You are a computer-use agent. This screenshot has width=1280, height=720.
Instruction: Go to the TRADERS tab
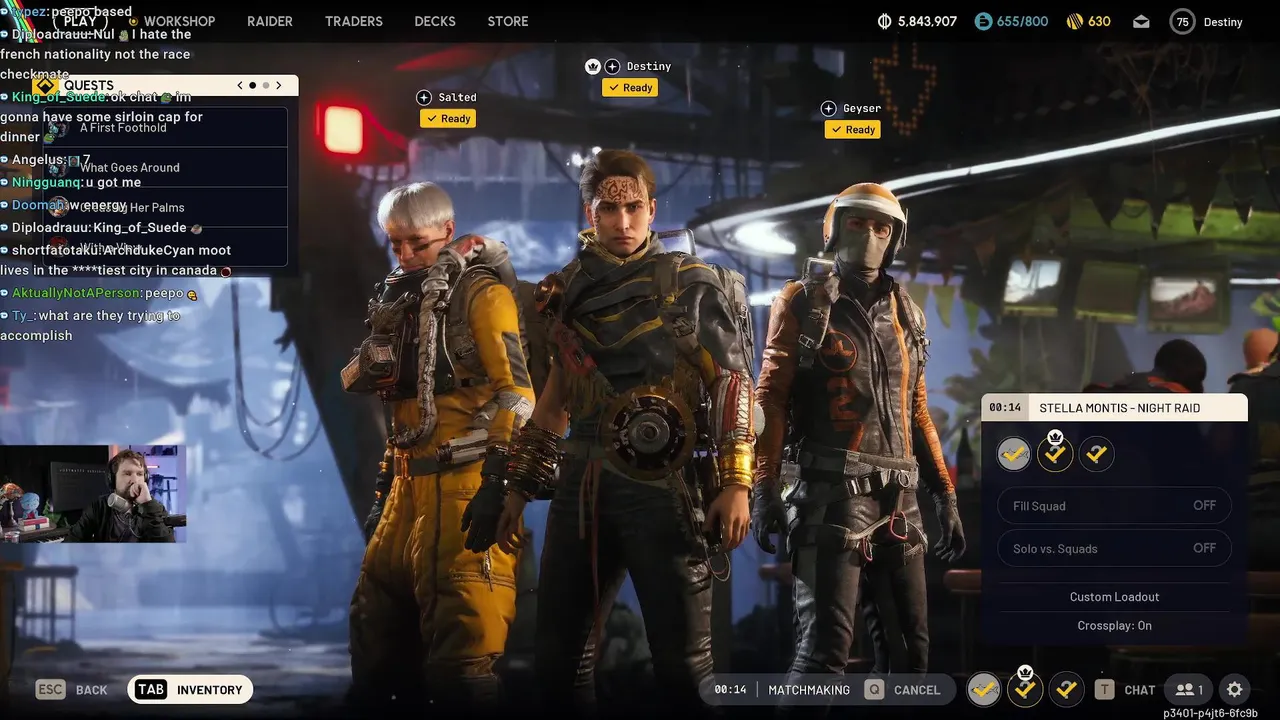pos(354,21)
